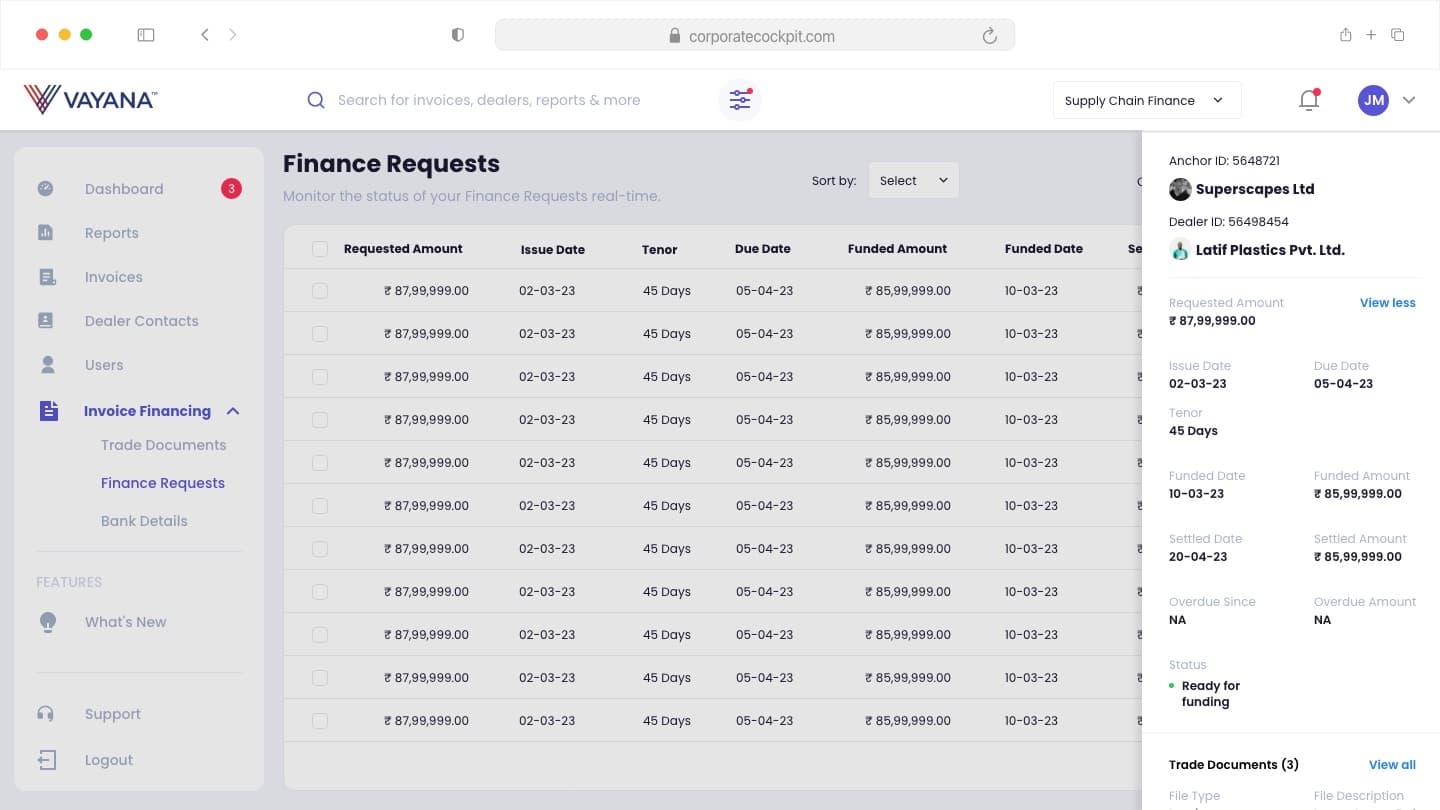The image size is (1440, 810).
Task: Sort by the Requested Amount column header
Action: 403,249
